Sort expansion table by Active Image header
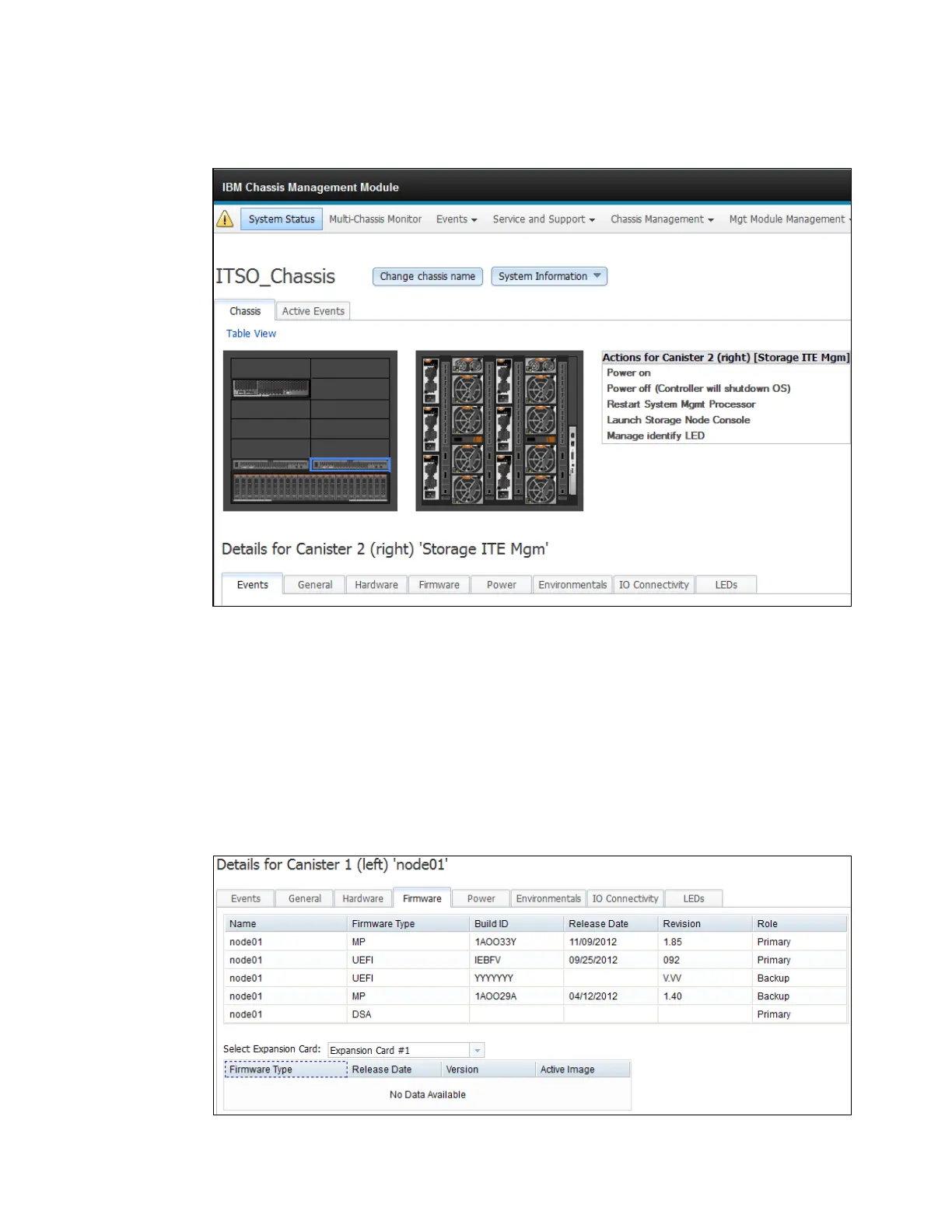 583,1069
